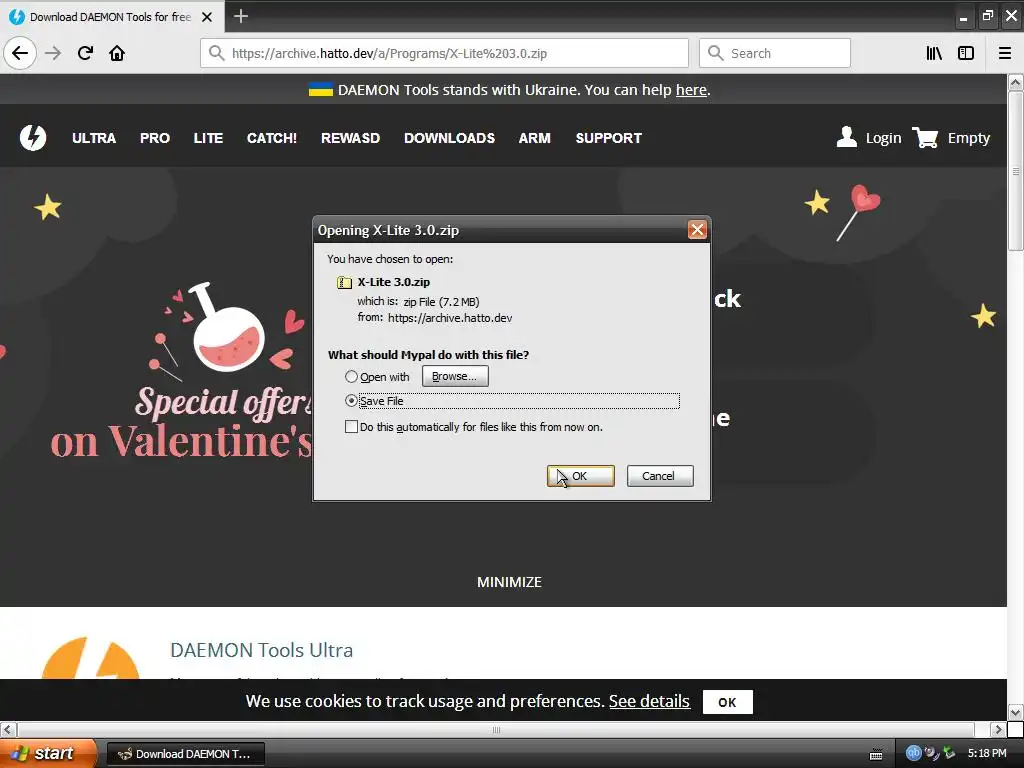Click the Windows start button
The width and height of the screenshot is (1024, 768).
48,753
